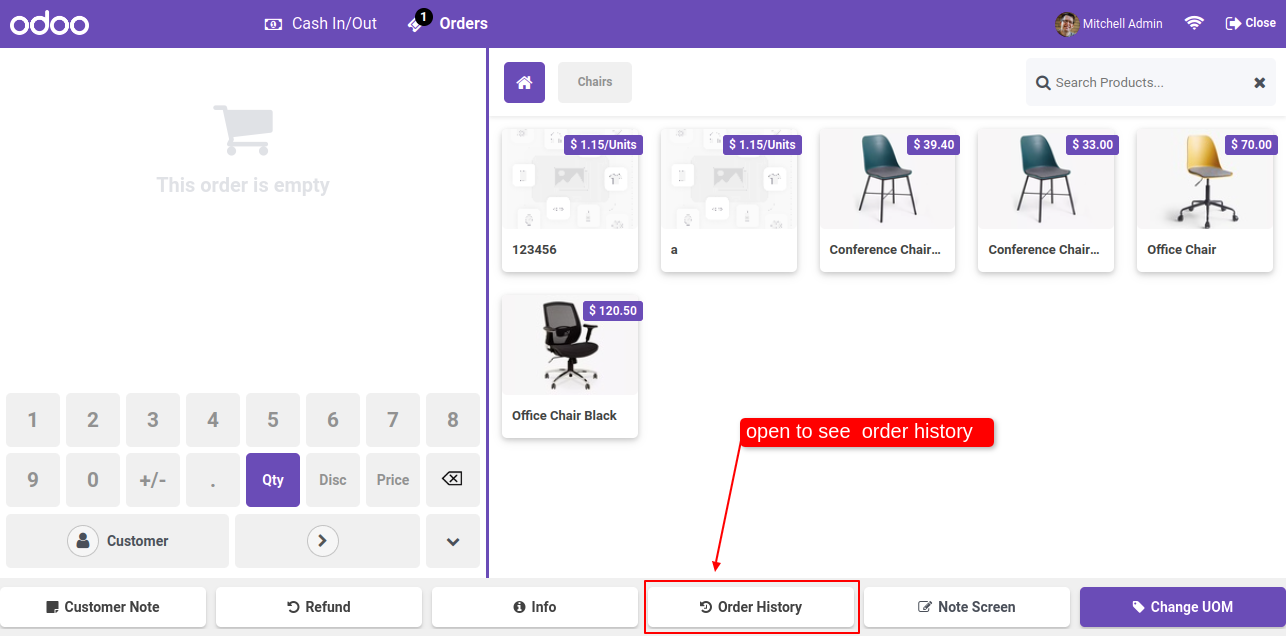Click Change UOM

tap(1183, 607)
